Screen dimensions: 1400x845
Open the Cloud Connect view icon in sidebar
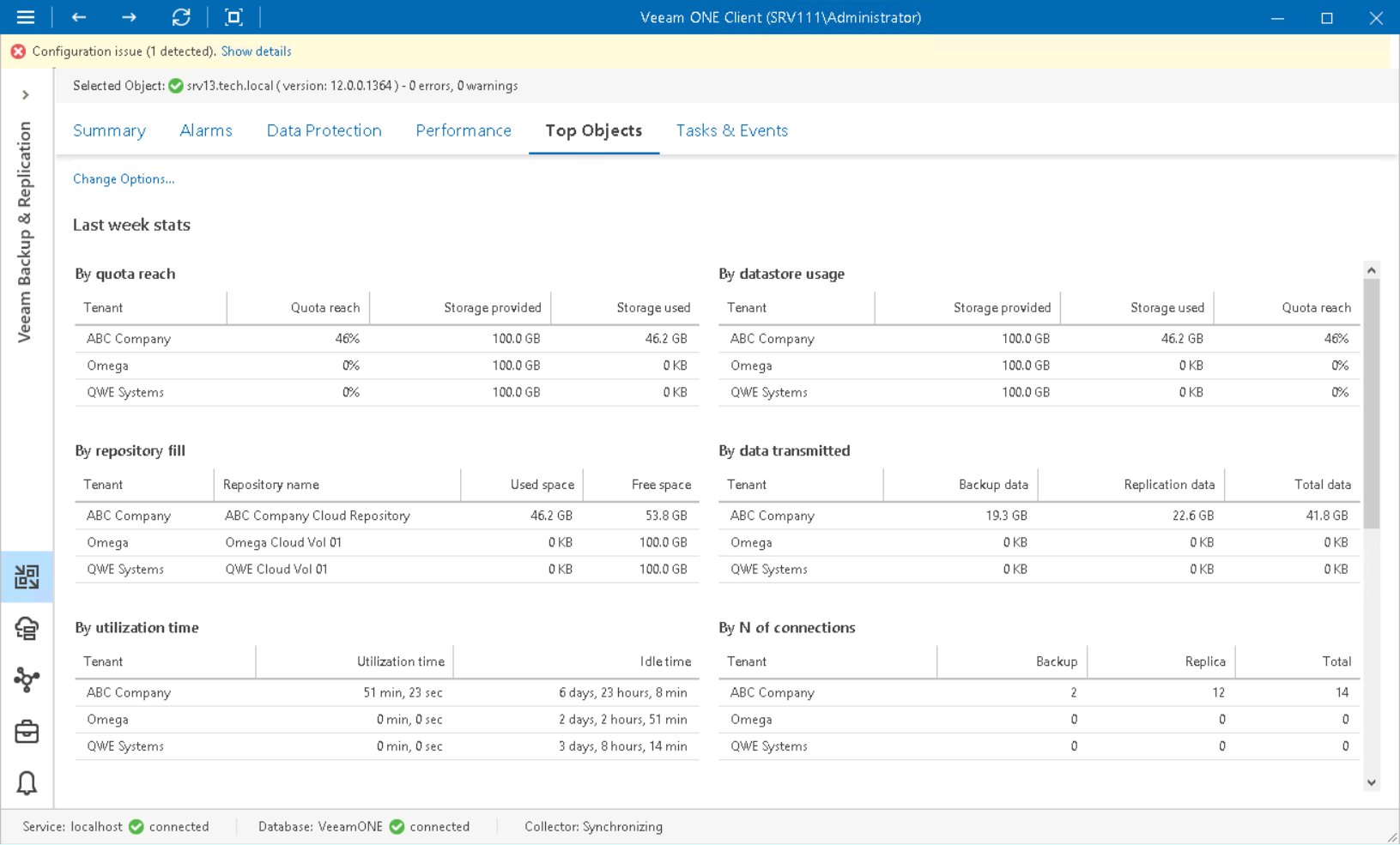(x=27, y=629)
